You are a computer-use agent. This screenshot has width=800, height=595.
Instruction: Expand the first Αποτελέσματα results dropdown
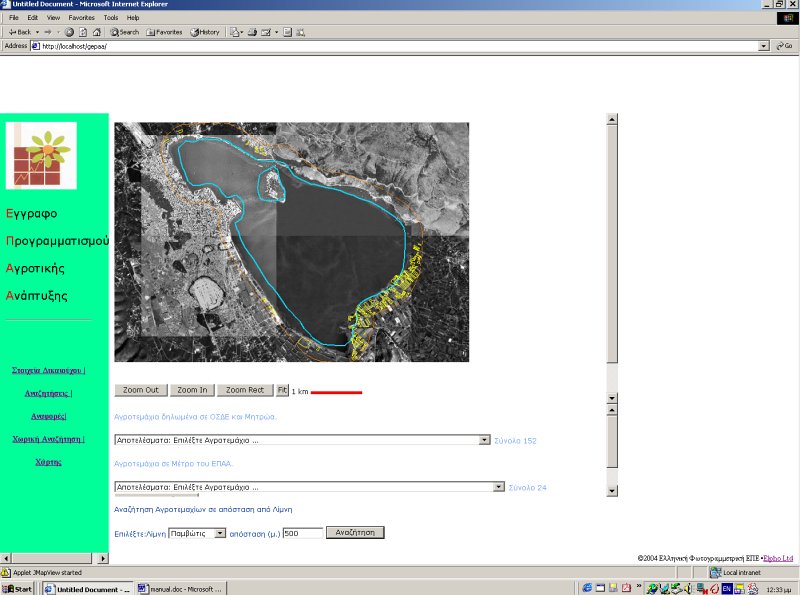tap(485, 440)
